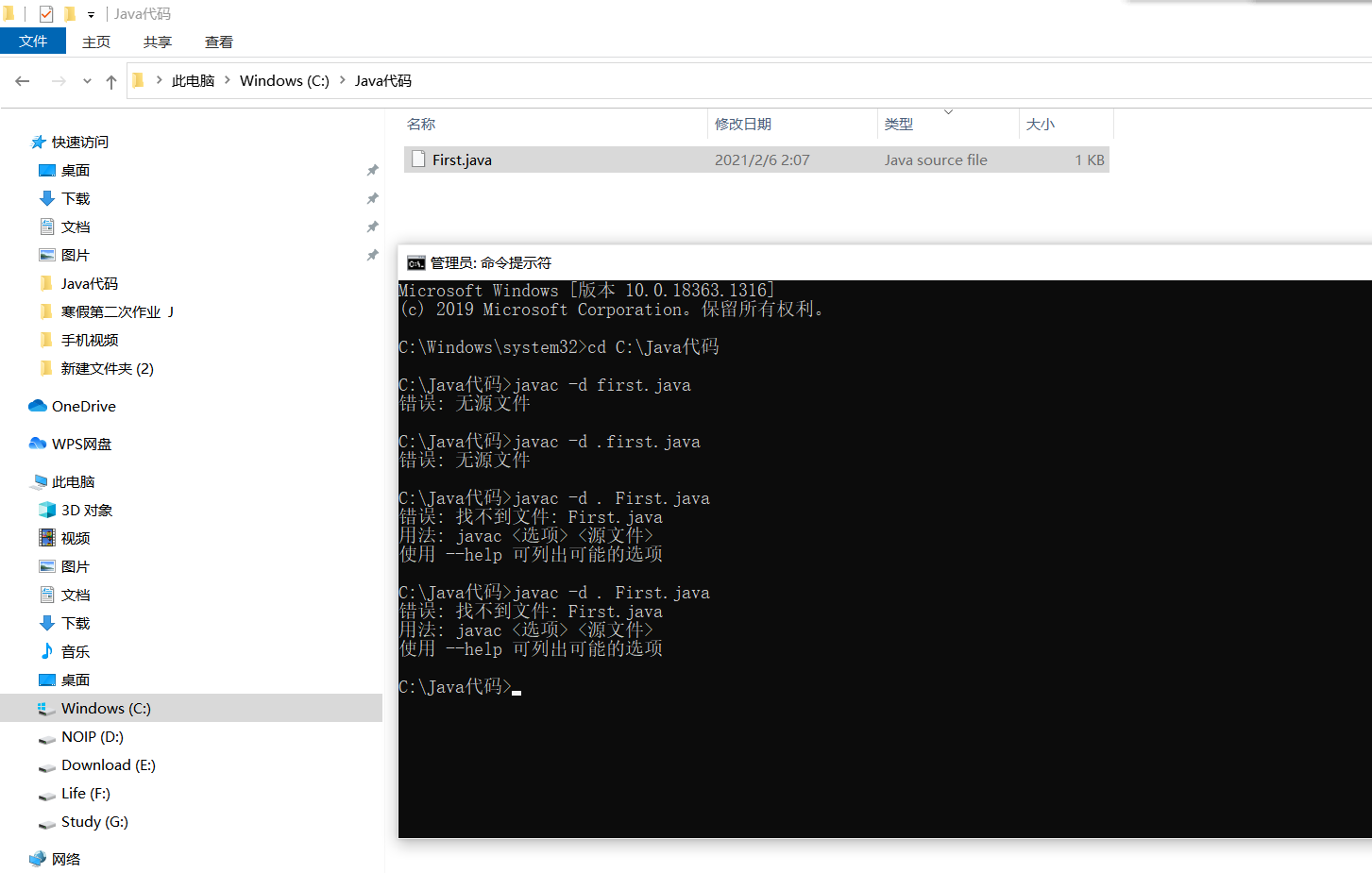Click the OneDrive cloud icon
The width and height of the screenshot is (1372, 873).
[x=38, y=406]
